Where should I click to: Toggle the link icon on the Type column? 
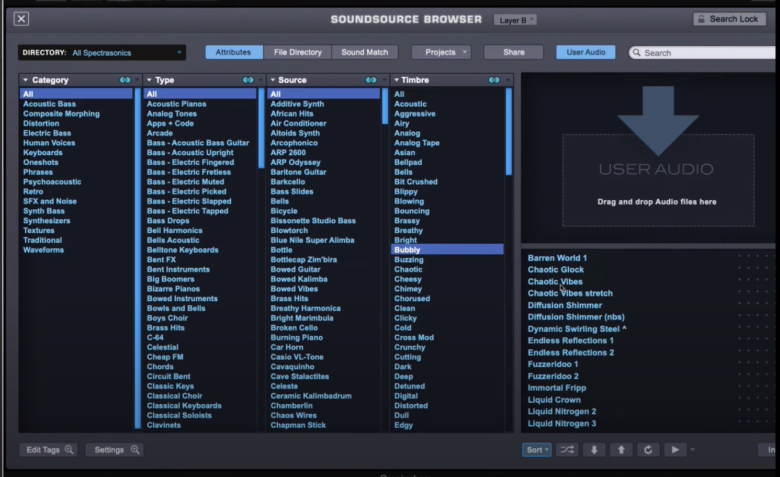[248, 80]
